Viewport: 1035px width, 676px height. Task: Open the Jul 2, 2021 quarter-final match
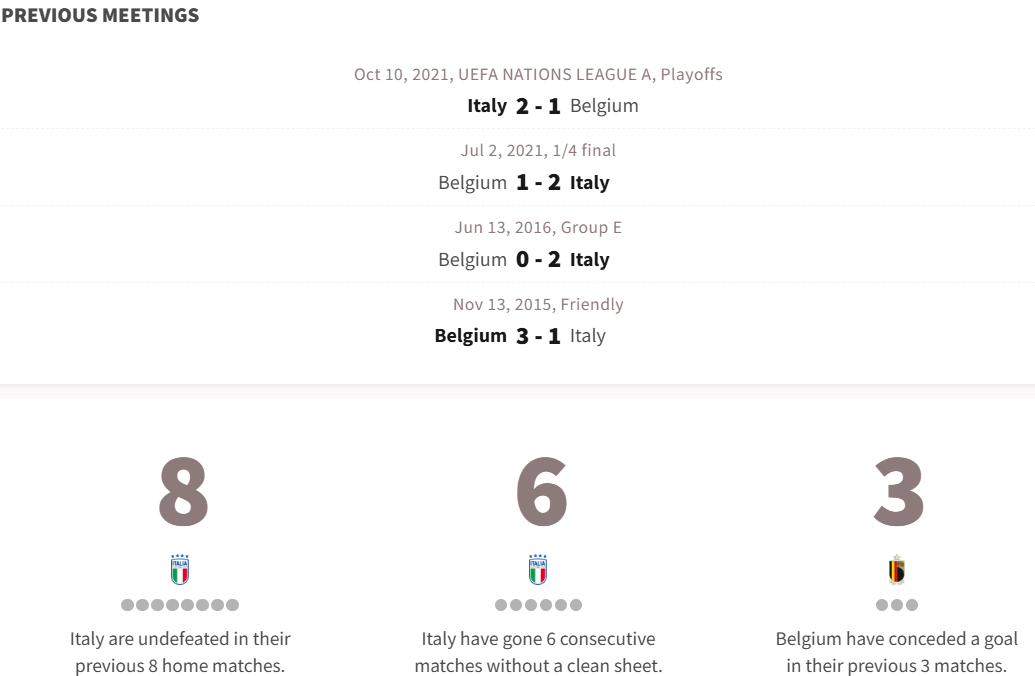coord(538,151)
